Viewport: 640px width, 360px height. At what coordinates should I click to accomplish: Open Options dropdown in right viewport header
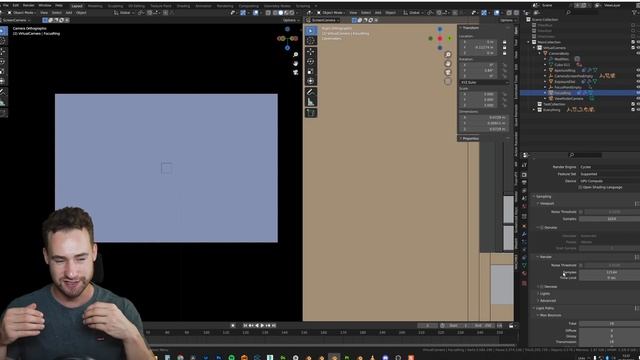[507, 20]
